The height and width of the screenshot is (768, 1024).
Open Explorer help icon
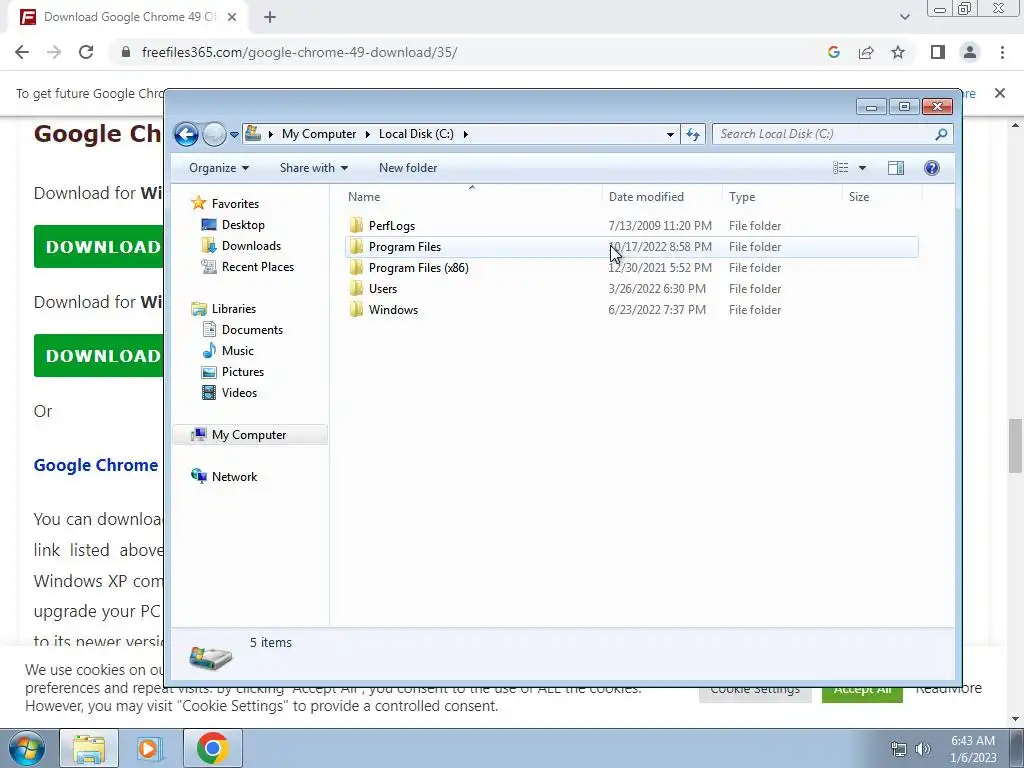[932, 168]
